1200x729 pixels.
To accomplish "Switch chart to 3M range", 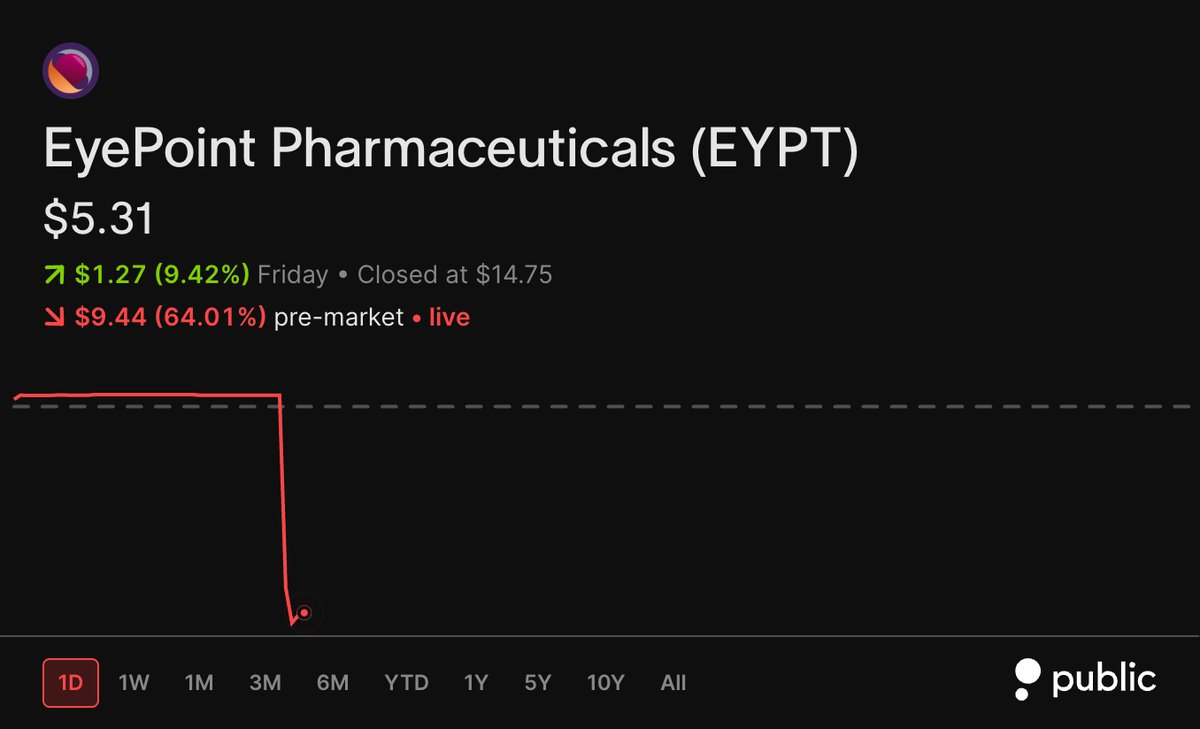I will coord(265,683).
